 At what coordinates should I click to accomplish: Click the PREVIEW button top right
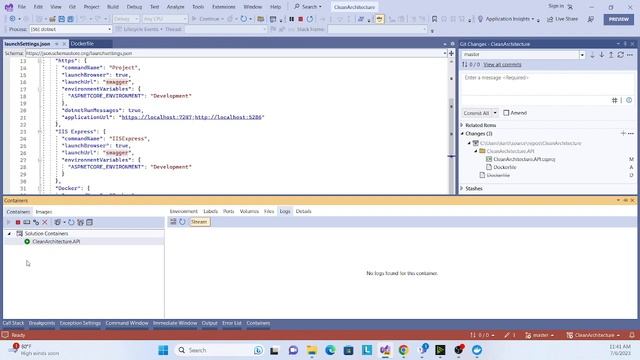(x=619, y=19)
